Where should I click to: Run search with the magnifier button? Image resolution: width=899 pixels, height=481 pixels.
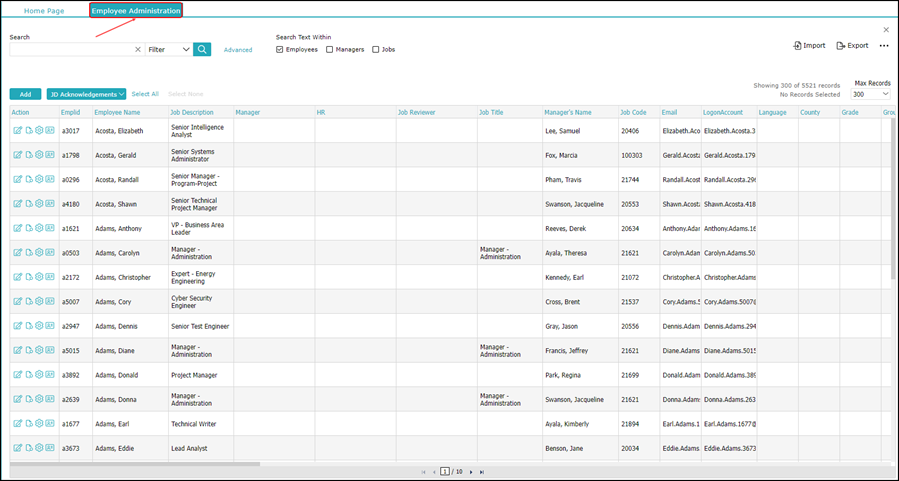tap(202, 49)
